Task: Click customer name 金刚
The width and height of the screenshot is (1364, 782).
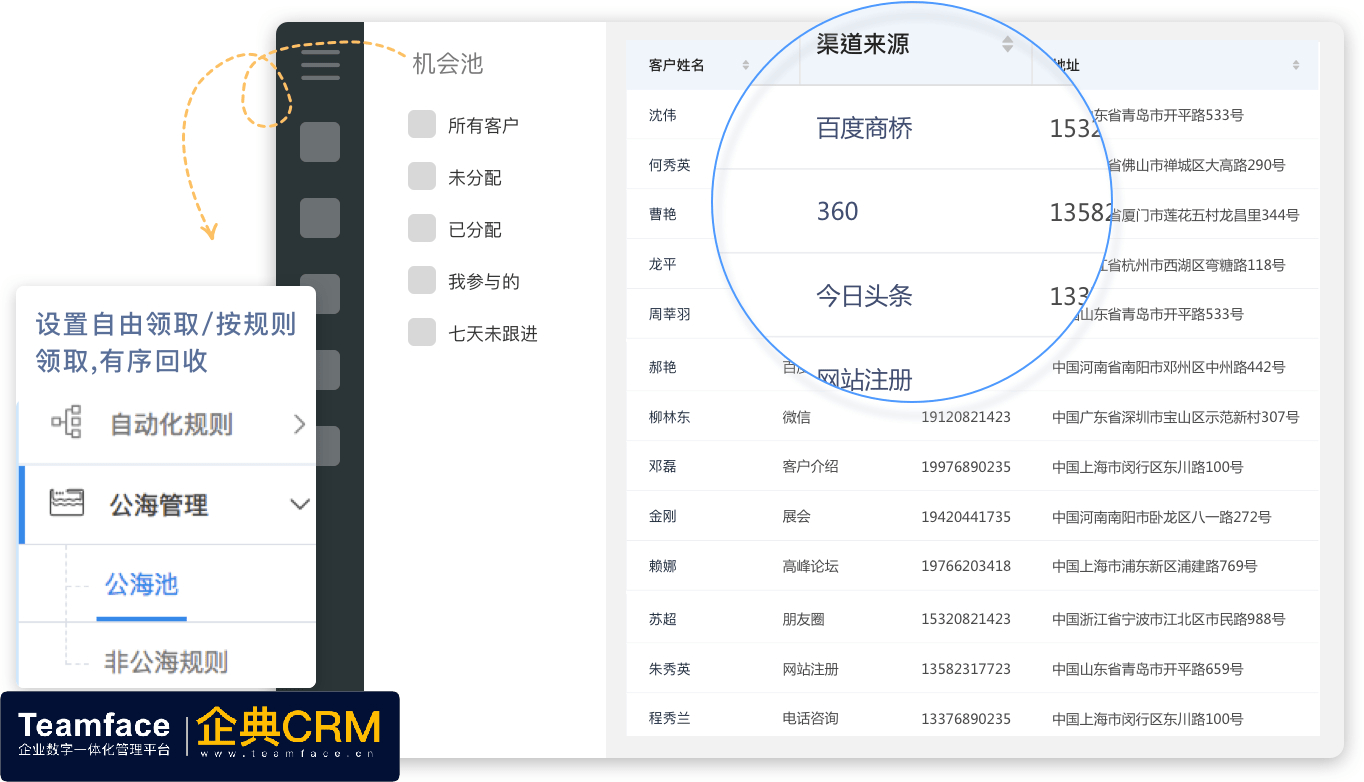Action: pos(662,516)
